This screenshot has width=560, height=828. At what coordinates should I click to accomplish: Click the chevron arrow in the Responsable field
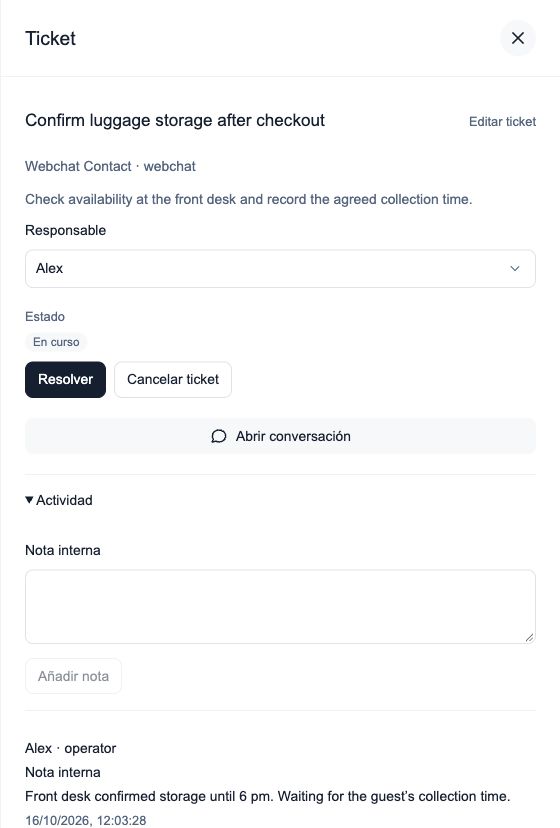tap(515, 268)
